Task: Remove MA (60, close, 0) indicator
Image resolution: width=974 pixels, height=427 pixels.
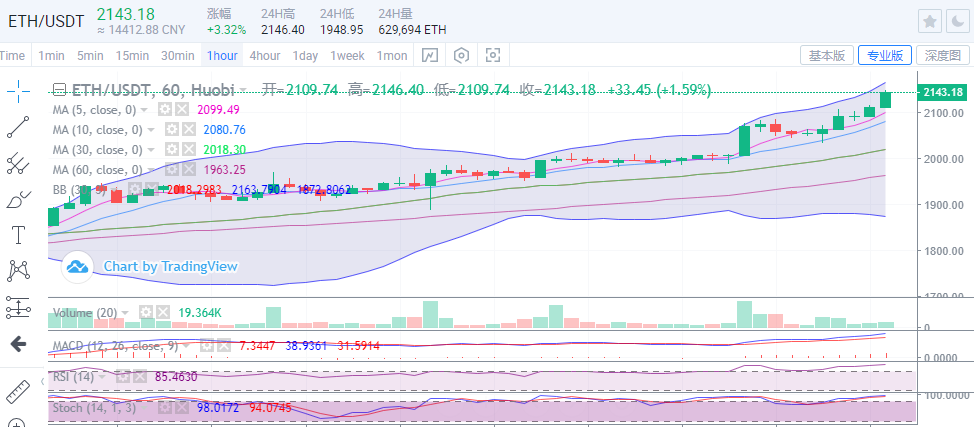Action: 188,170
